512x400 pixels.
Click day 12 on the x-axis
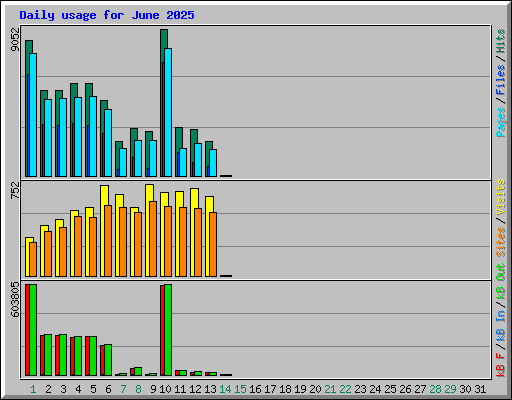(x=195, y=389)
